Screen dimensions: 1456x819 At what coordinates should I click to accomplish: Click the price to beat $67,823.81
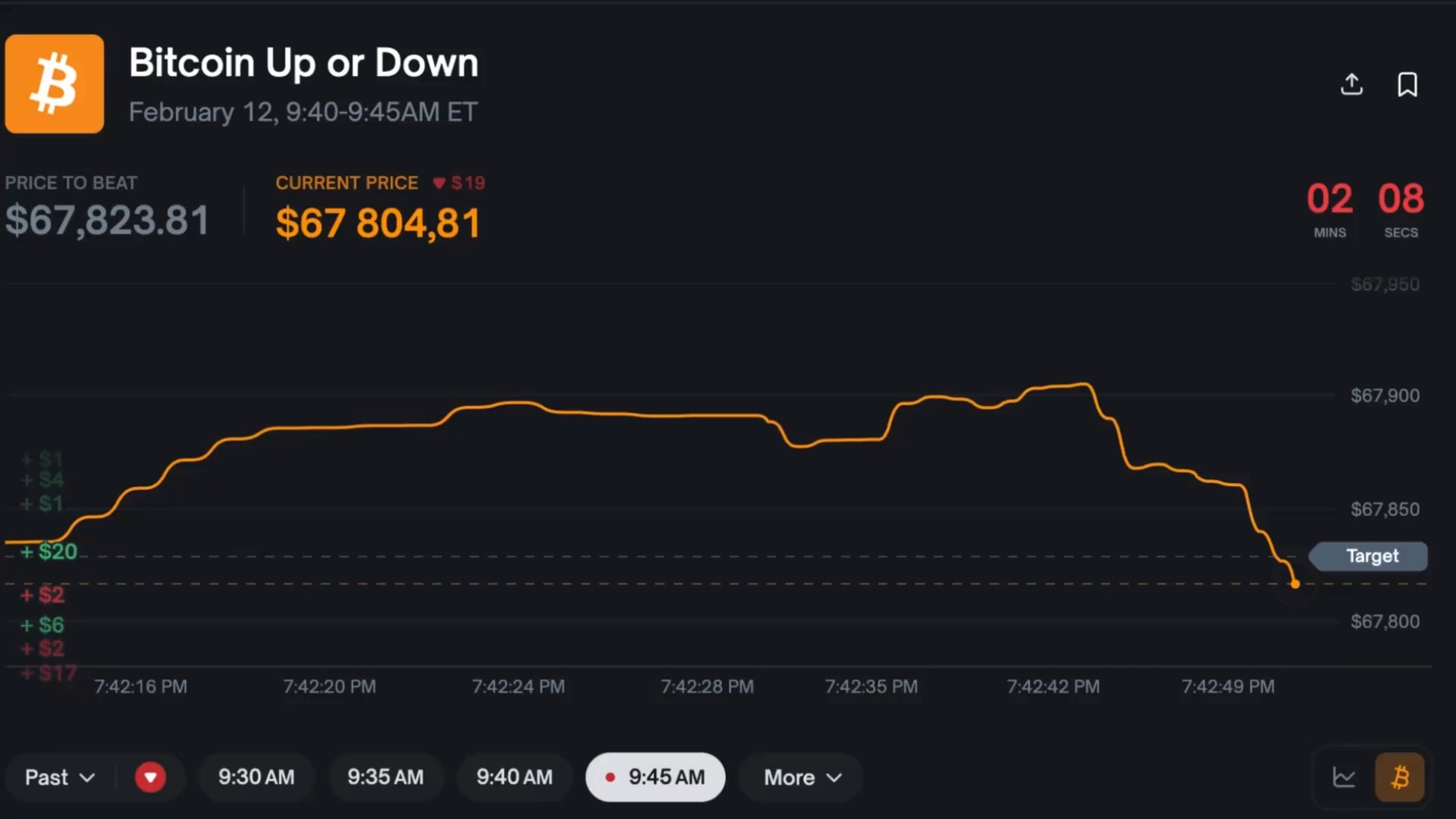pyautogui.click(x=107, y=221)
